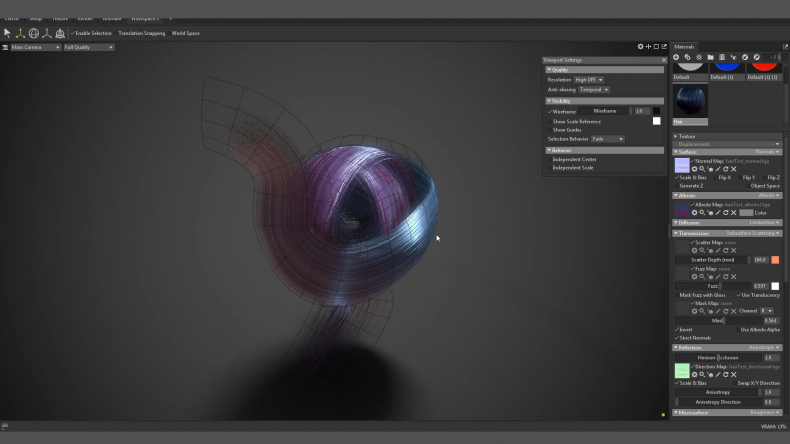Toggle Wireframe visibility checkbox
This screenshot has width=790, height=444.
pos(550,112)
